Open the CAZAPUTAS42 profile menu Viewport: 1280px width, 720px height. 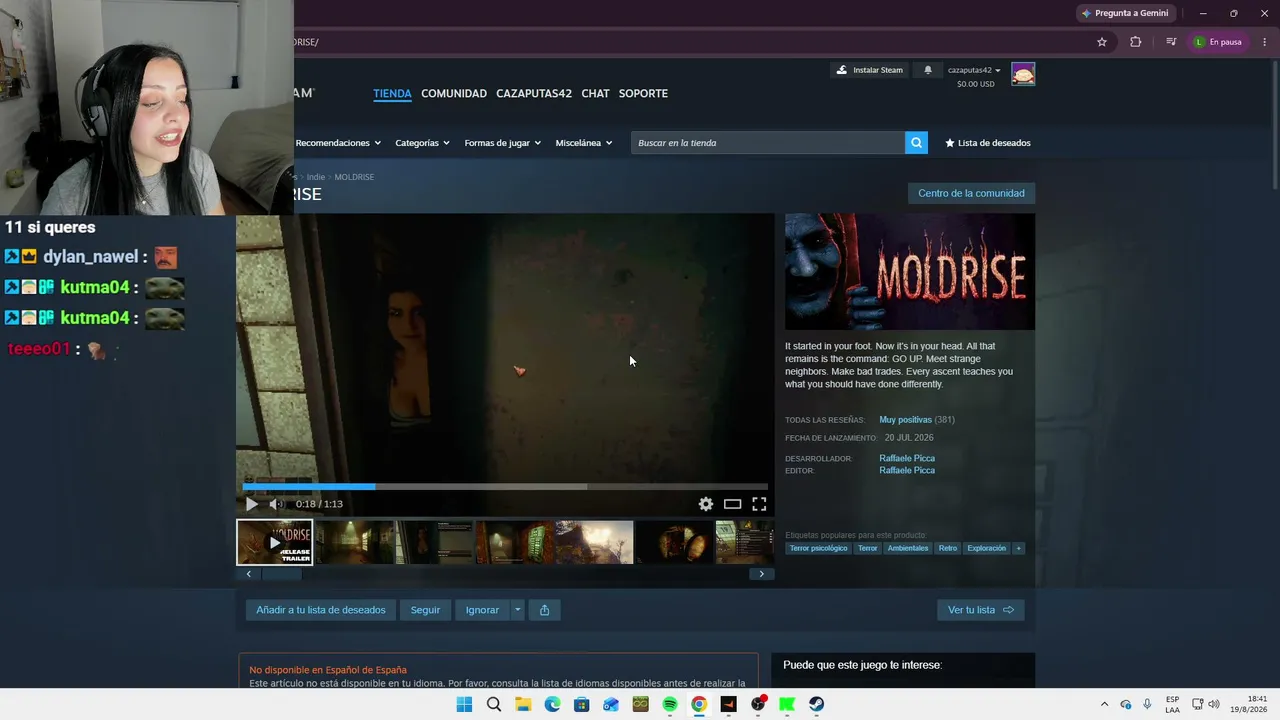coord(534,93)
